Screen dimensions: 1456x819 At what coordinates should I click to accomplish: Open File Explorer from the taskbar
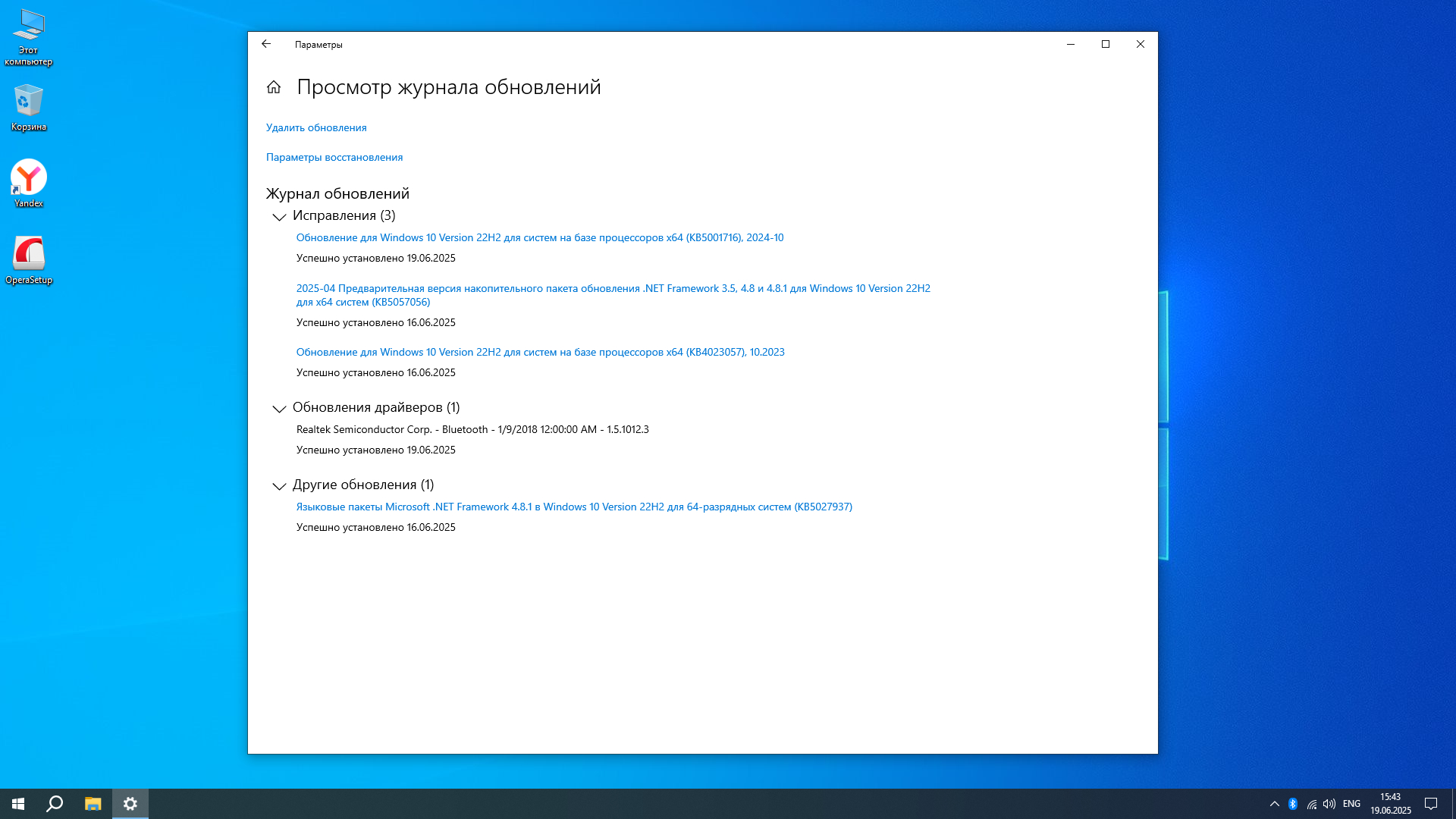coord(93,804)
